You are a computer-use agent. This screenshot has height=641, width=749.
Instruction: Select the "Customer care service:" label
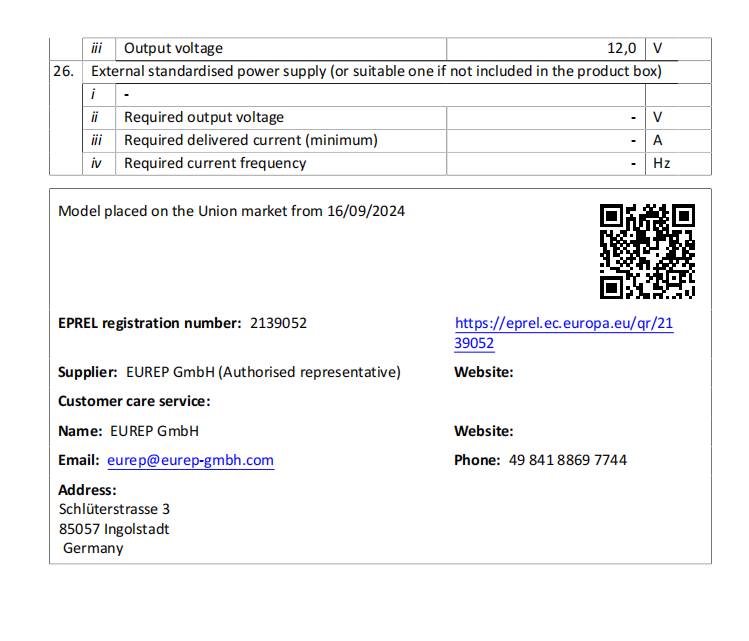134,401
